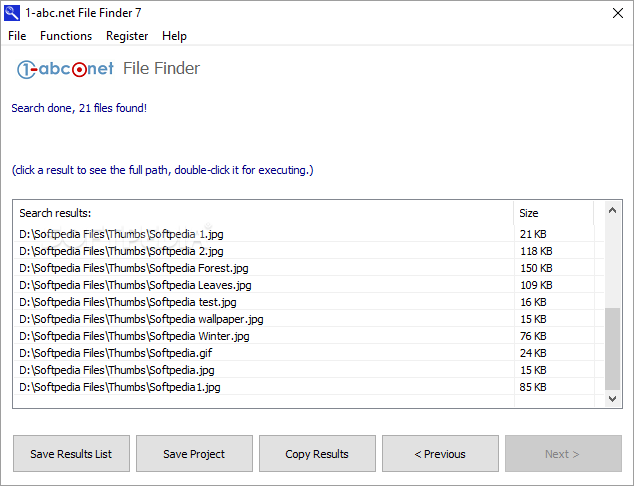Viewport: 634px width, 486px height.
Task: Click the results list scrollbar thumb
Action: coord(612,349)
